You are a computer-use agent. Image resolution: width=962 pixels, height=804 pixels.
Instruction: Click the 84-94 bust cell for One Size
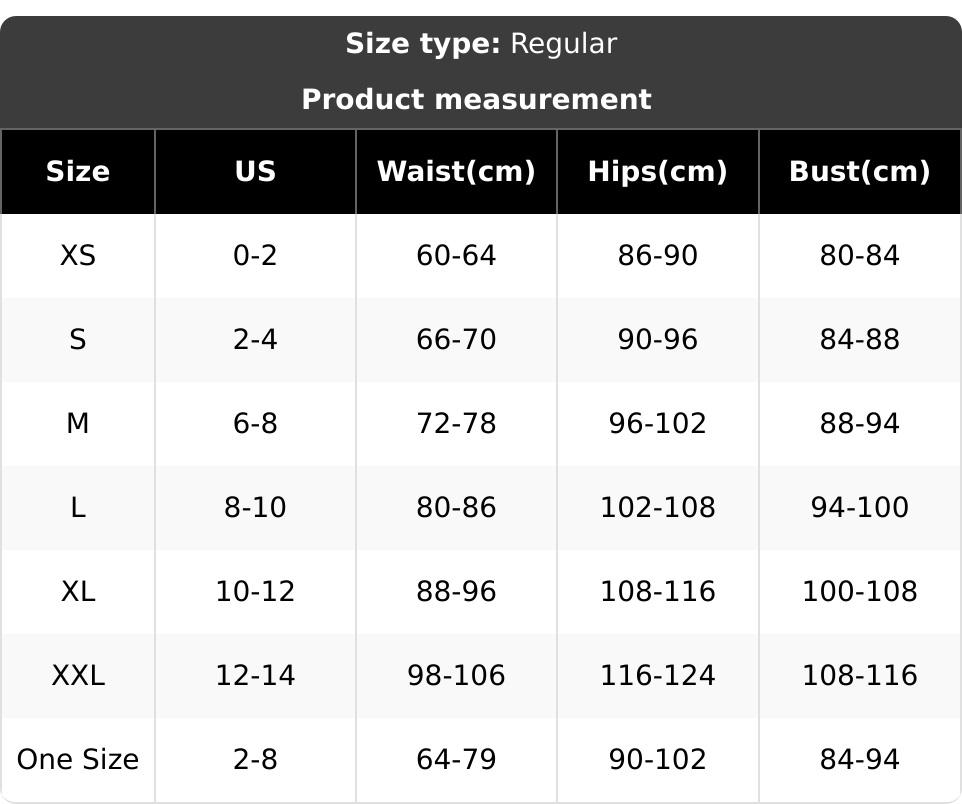(x=859, y=760)
